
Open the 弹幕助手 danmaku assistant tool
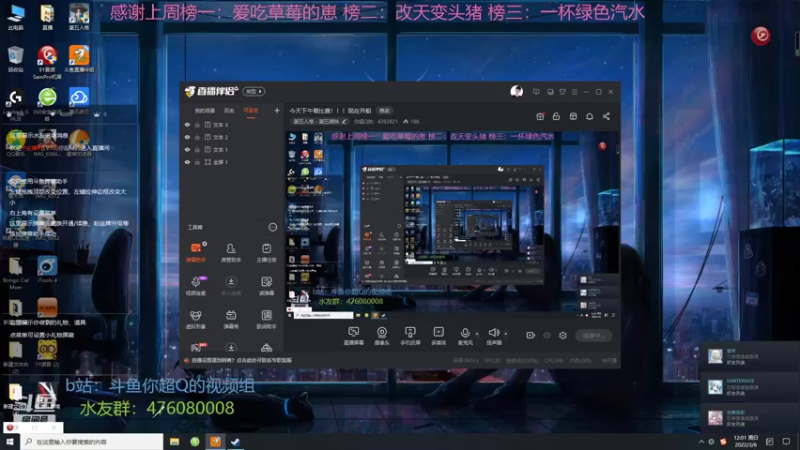click(x=196, y=252)
